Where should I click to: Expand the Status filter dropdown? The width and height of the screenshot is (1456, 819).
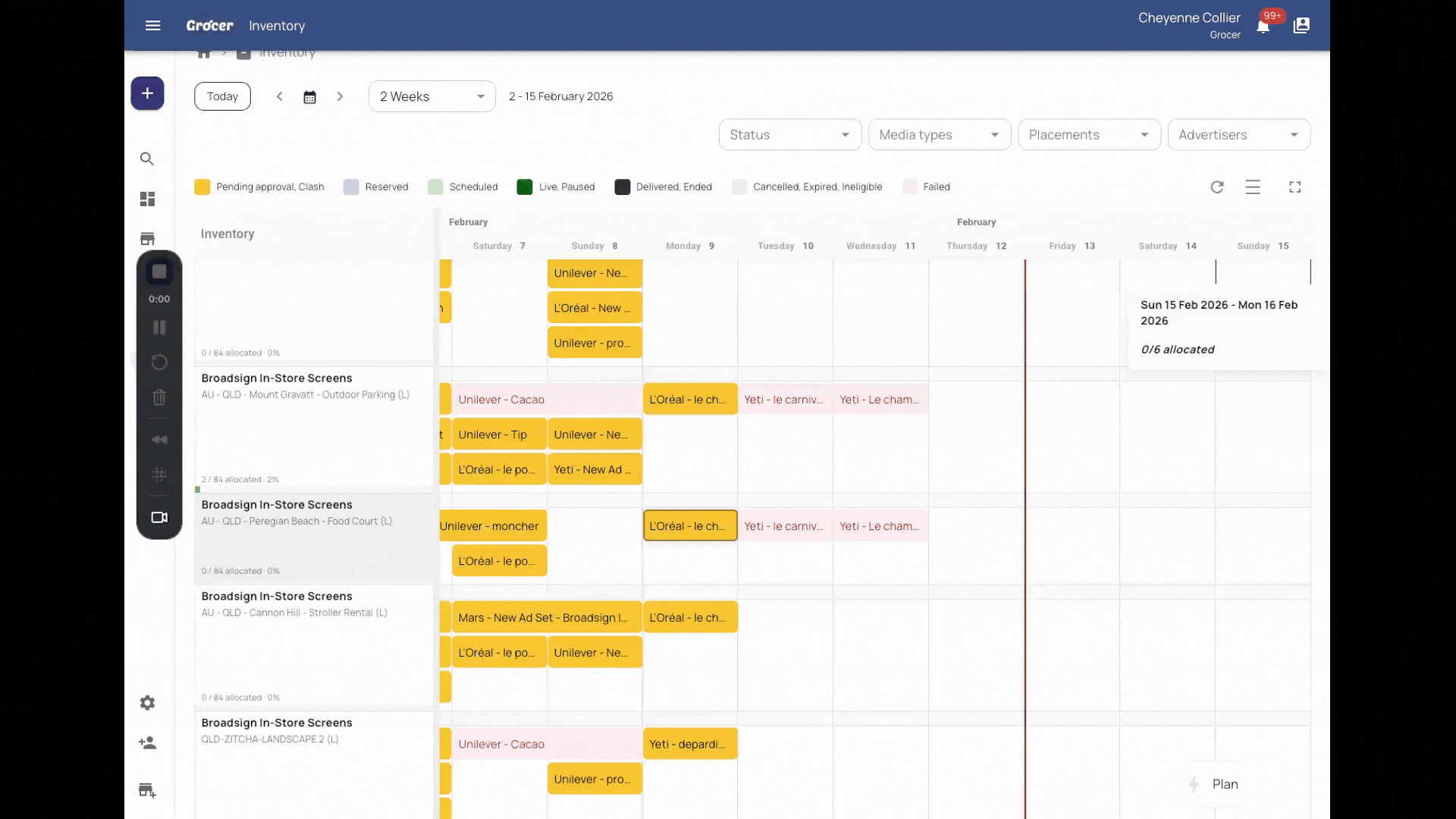click(x=789, y=135)
